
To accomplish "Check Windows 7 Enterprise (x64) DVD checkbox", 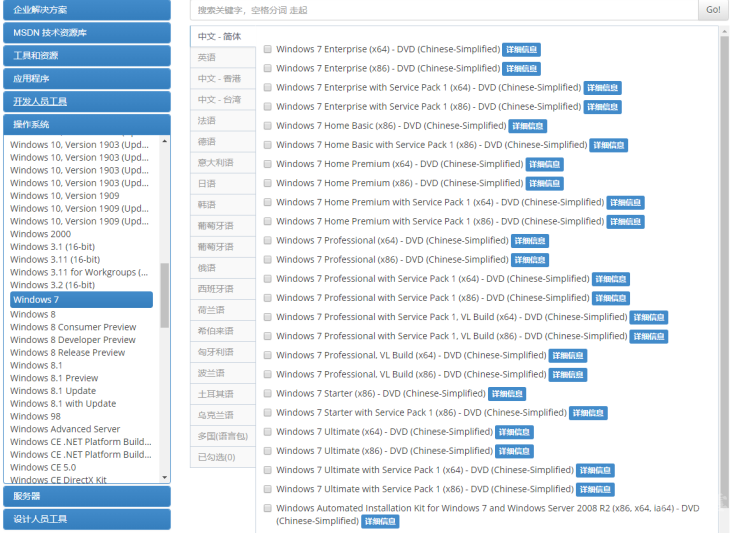I will (x=268, y=49).
